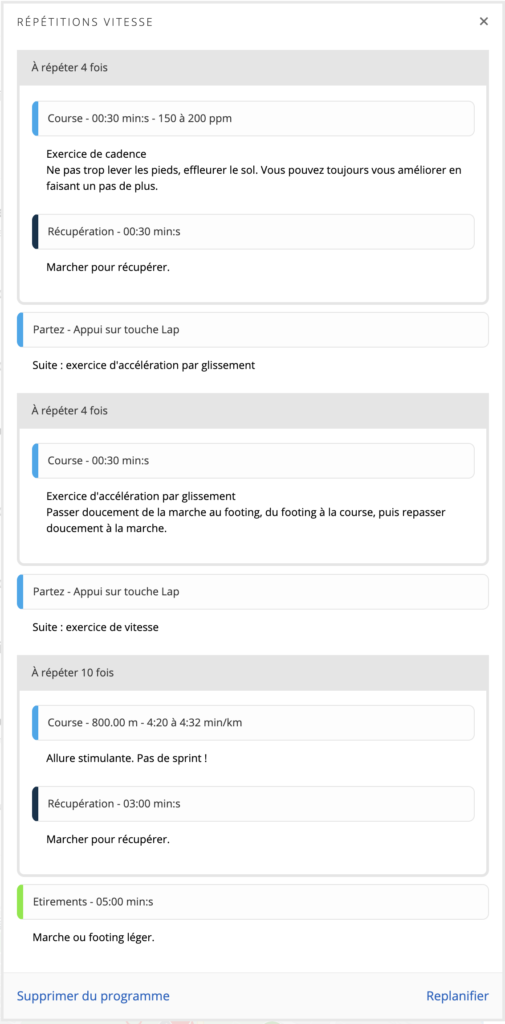Select the second Partez Appui sur touche Lap step
The height and width of the screenshot is (1024, 505).
253,592
